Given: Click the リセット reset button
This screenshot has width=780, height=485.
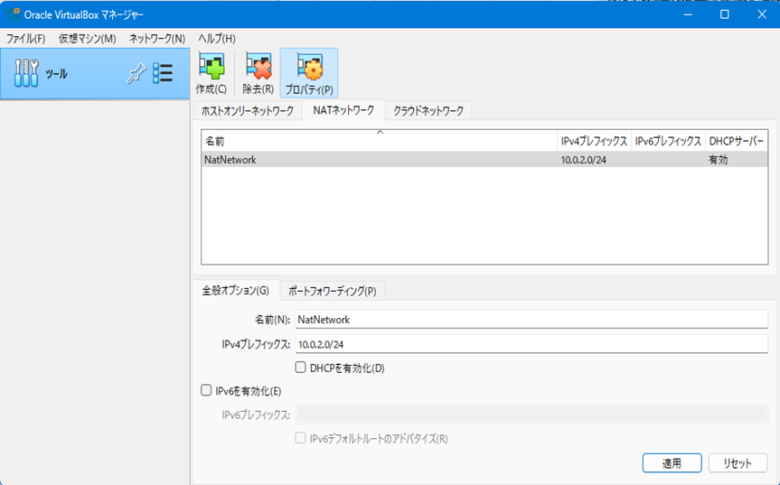Looking at the screenshot, I should (737, 463).
